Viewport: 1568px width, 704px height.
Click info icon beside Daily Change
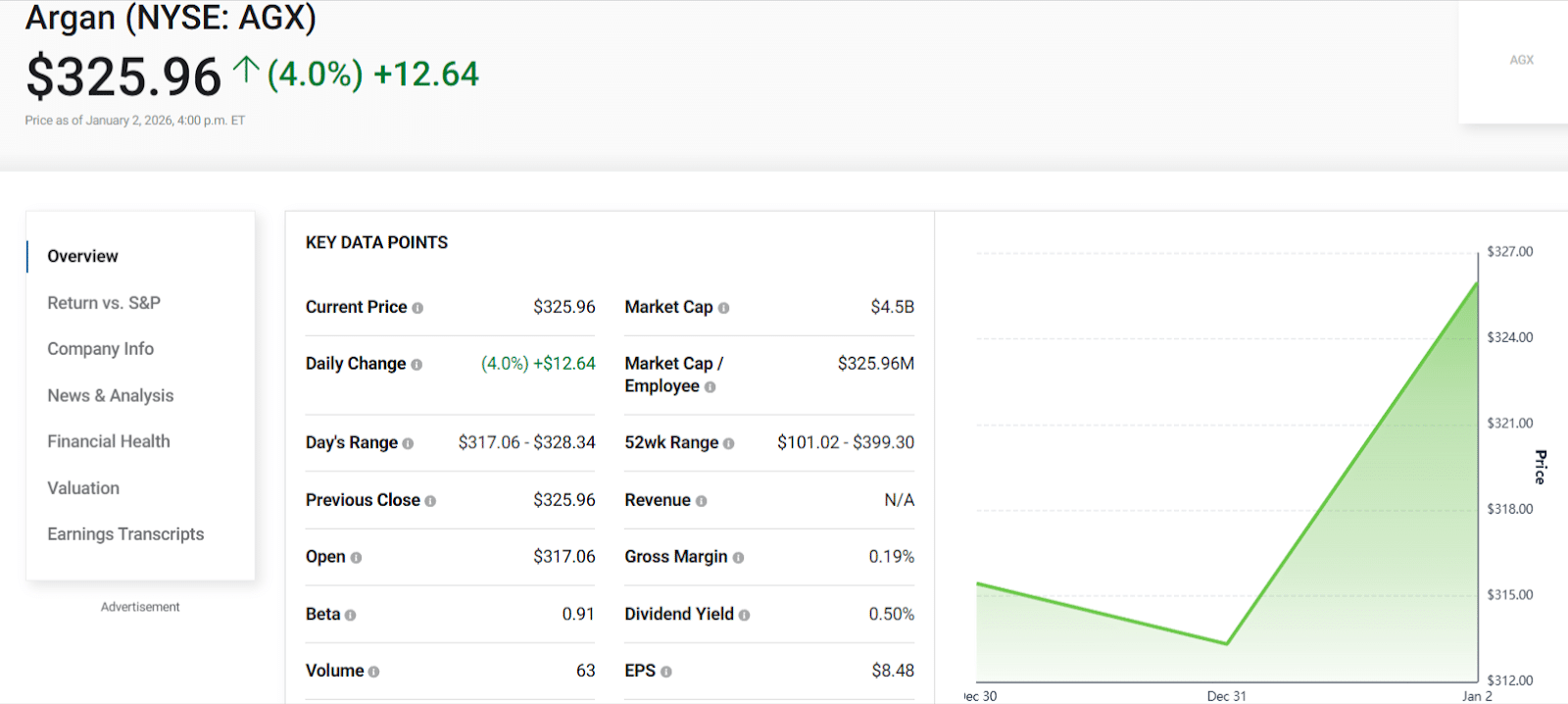point(416,365)
